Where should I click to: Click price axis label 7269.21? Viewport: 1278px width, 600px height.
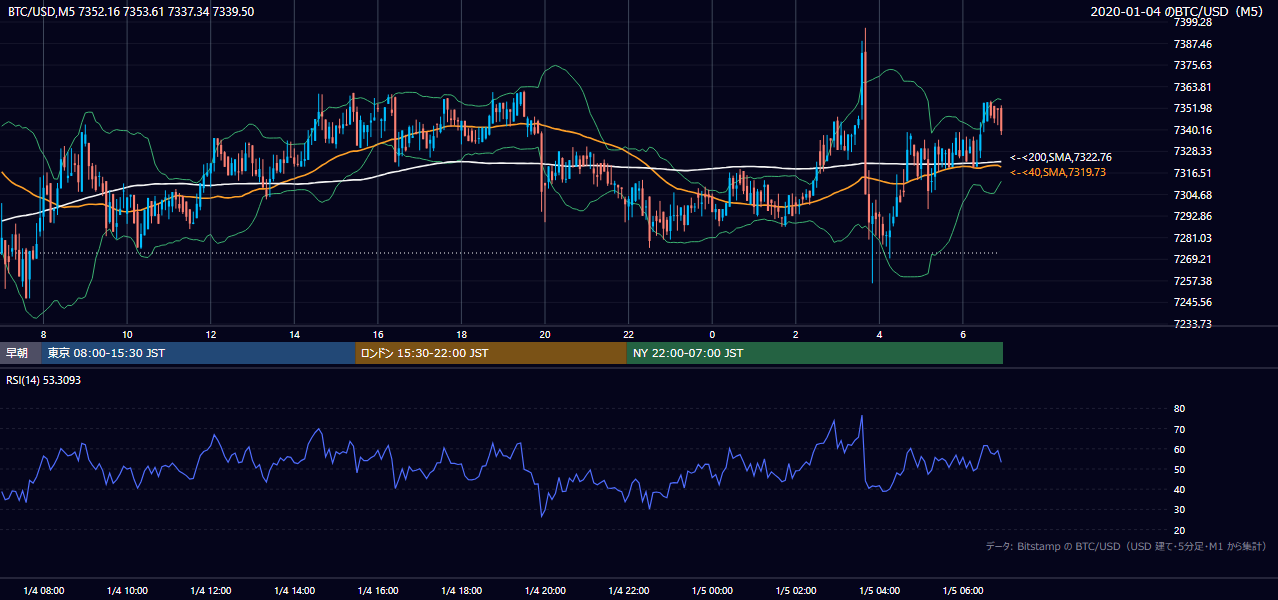pos(1193,259)
